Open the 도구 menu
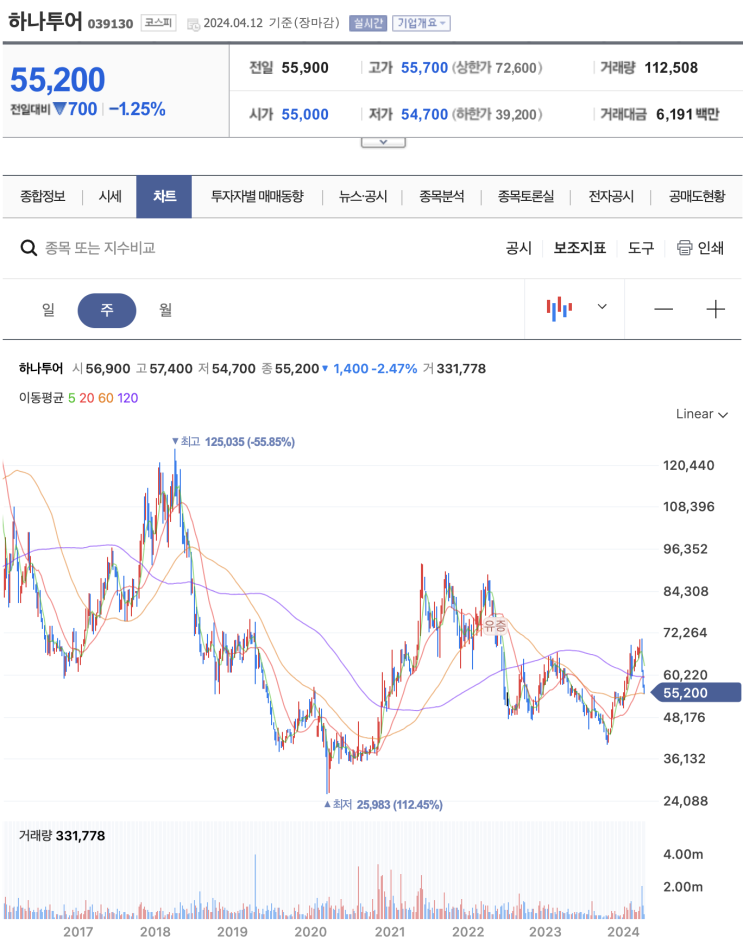Image resolution: width=743 pixels, height=943 pixels. tap(641, 248)
